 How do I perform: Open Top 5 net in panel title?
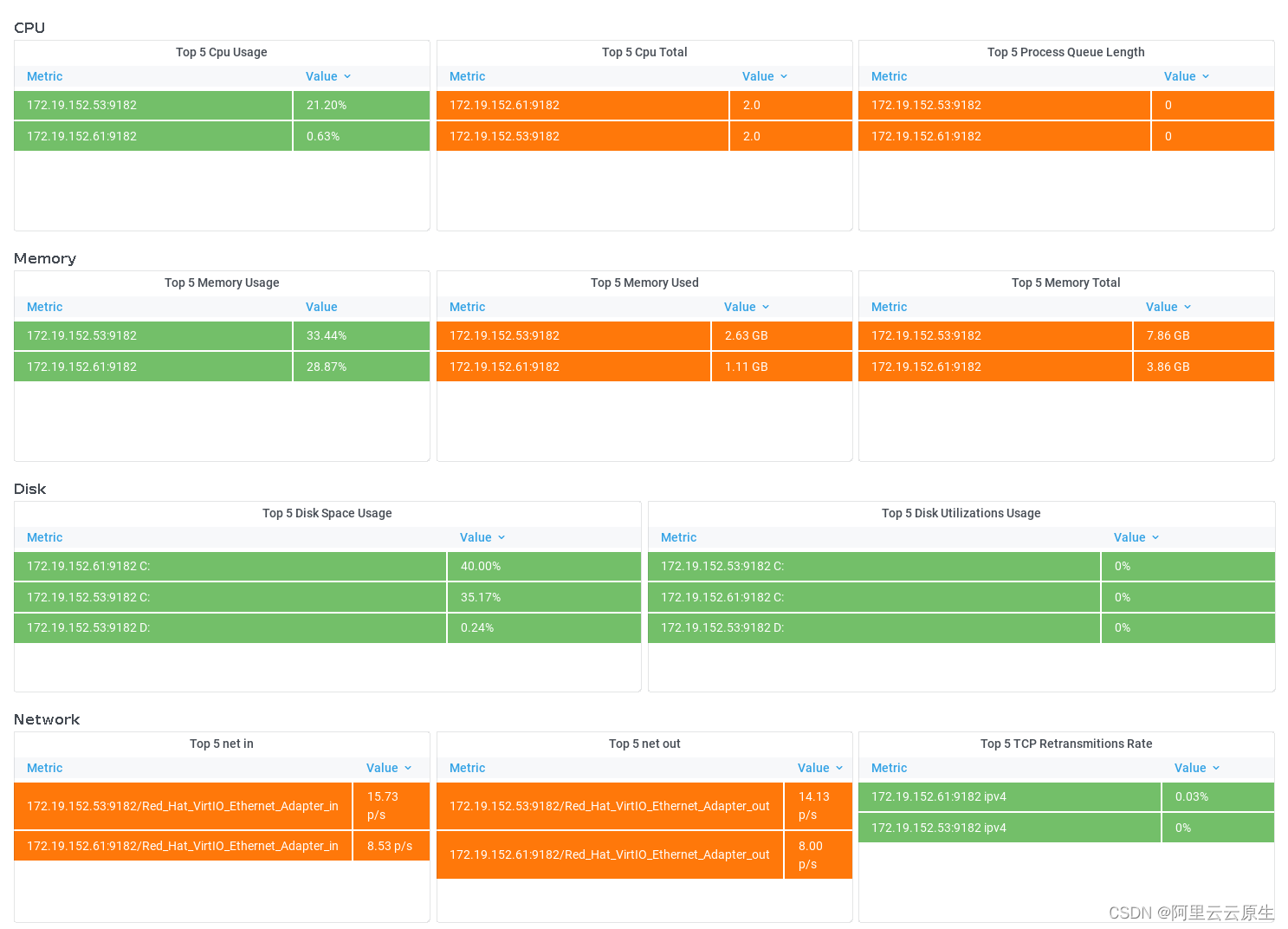[222, 744]
